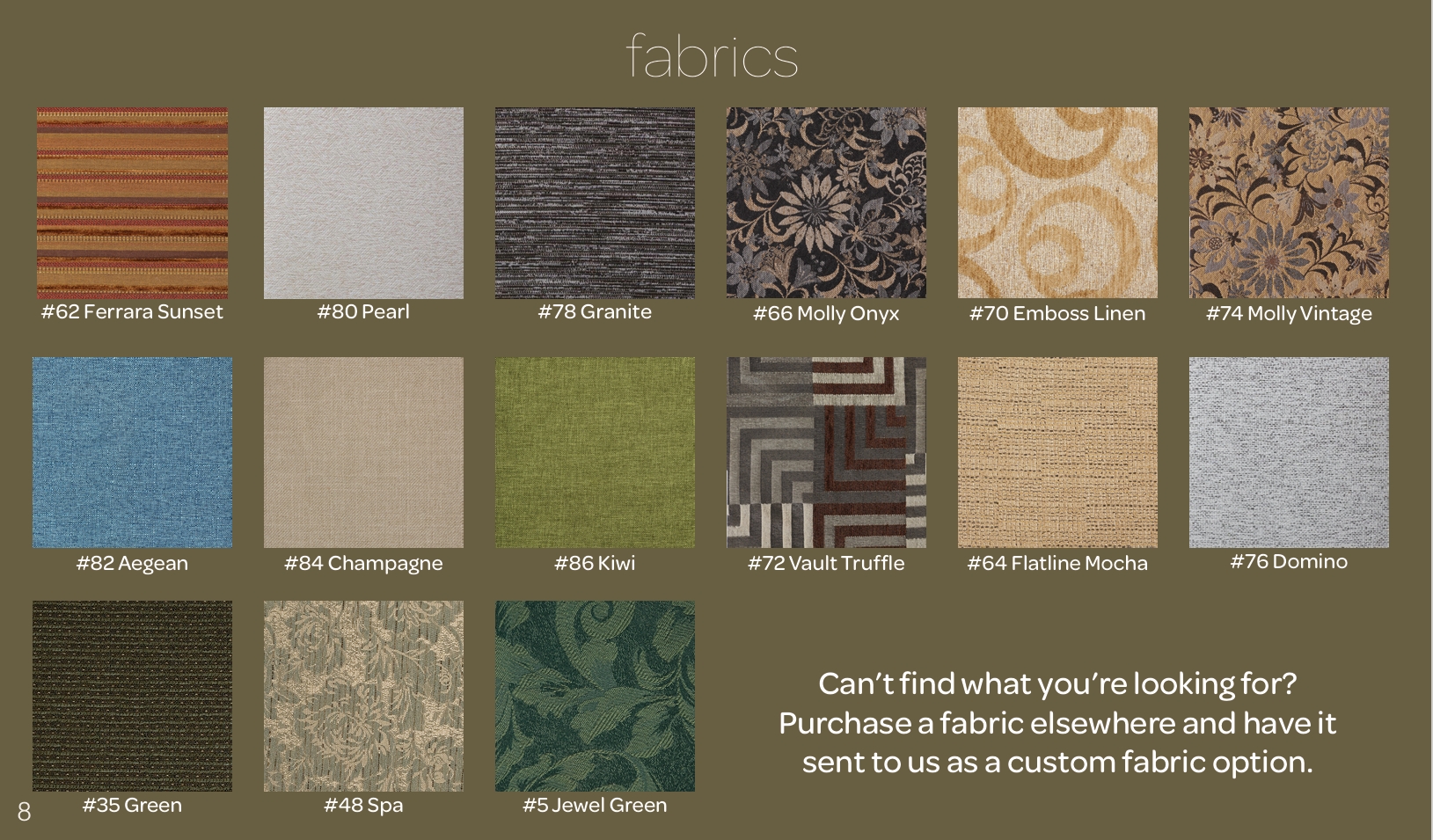Click the '#5 Jewel Green' caption
This screenshot has width=1433, height=840.
pyautogui.click(x=595, y=805)
